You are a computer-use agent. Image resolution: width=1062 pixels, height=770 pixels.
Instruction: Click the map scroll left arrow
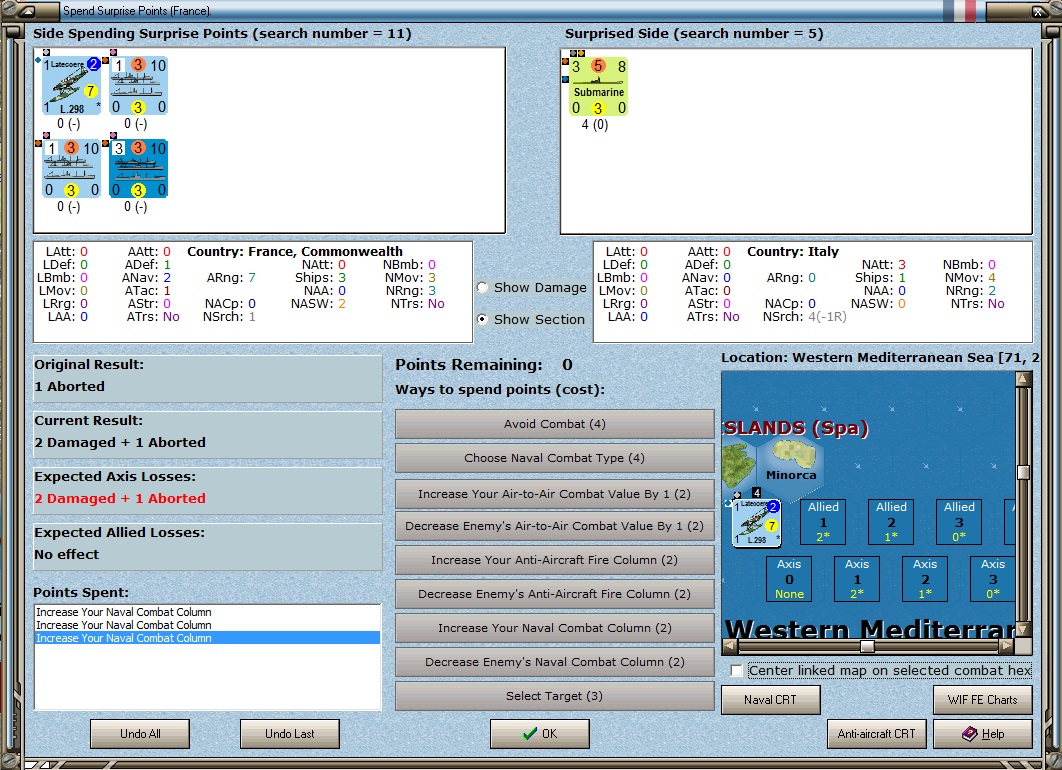click(729, 646)
